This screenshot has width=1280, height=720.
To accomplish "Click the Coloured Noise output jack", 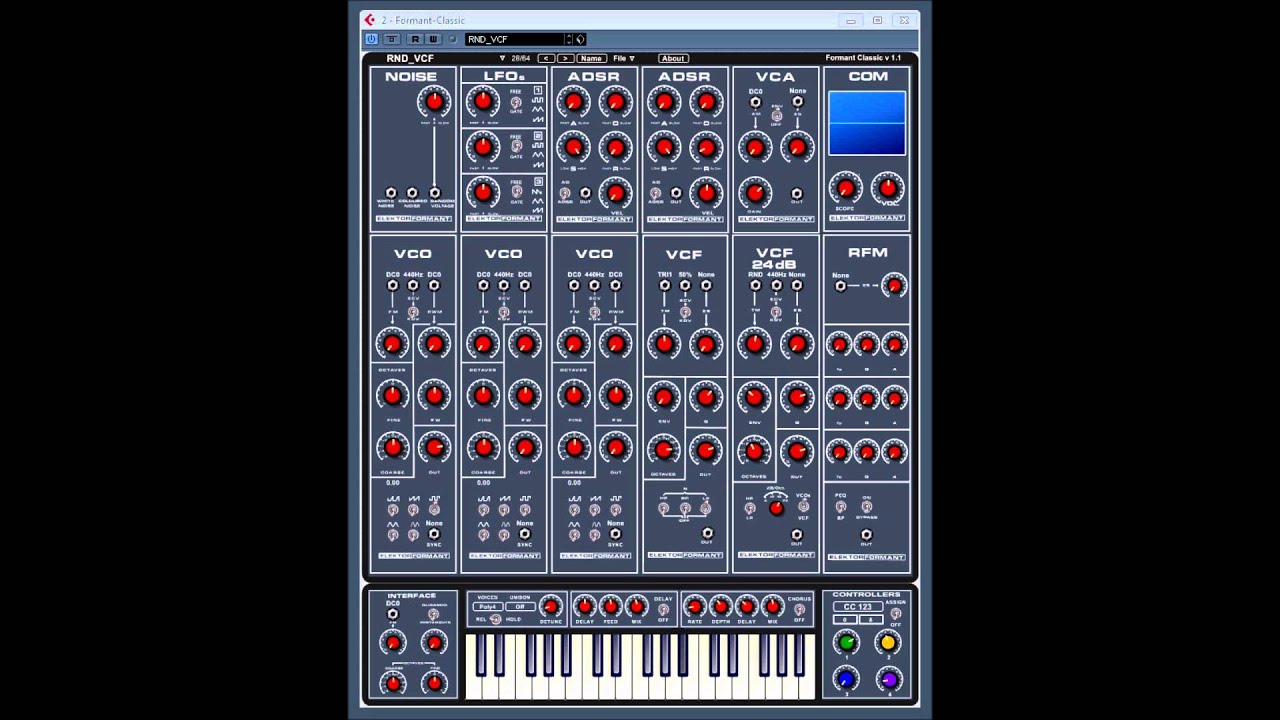I will point(412,193).
